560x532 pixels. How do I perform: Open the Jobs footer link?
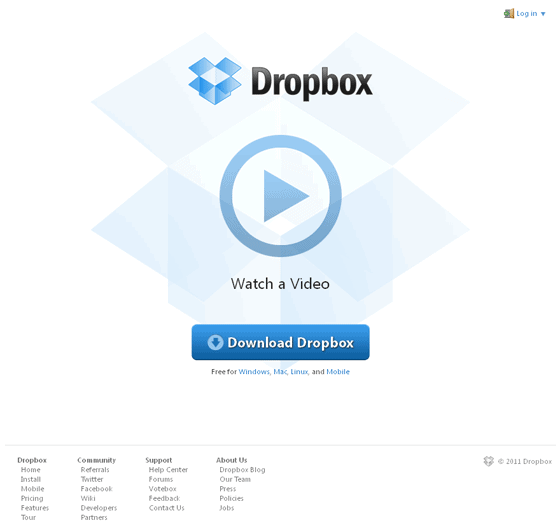pyautogui.click(x=227, y=508)
